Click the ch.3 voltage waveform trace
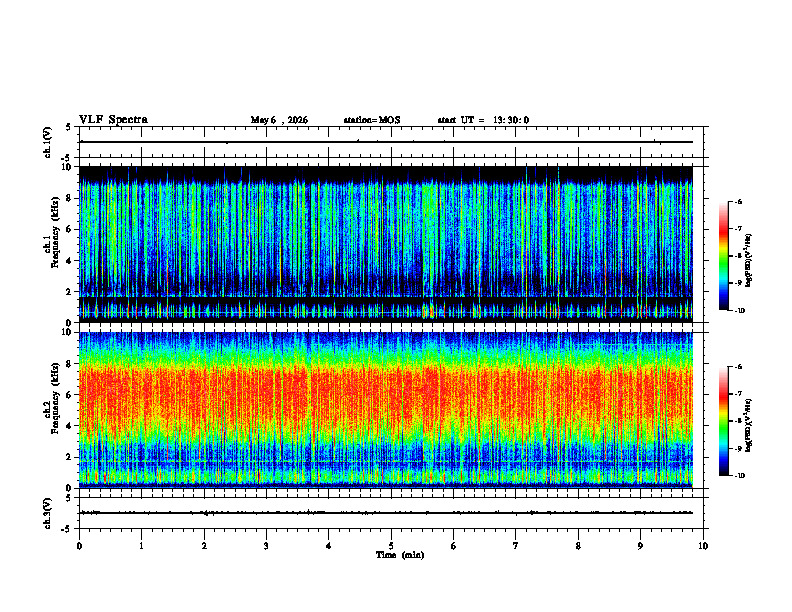 tap(386, 513)
